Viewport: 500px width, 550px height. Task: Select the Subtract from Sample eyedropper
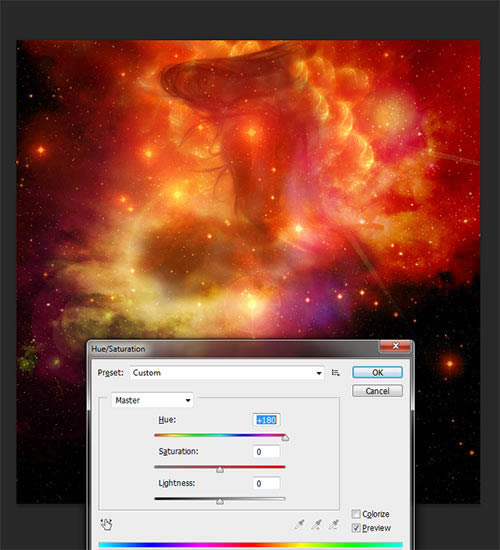pos(334,525)
